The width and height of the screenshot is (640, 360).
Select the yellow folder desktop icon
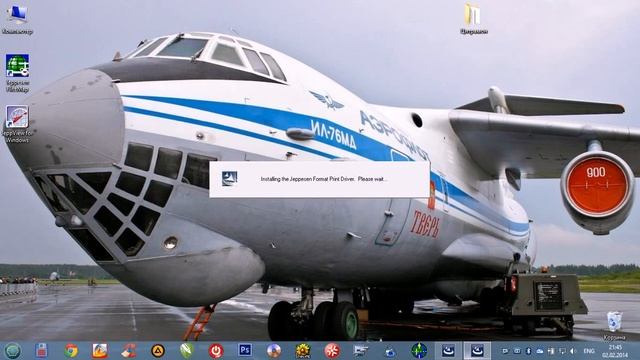[x=473, y=19]
